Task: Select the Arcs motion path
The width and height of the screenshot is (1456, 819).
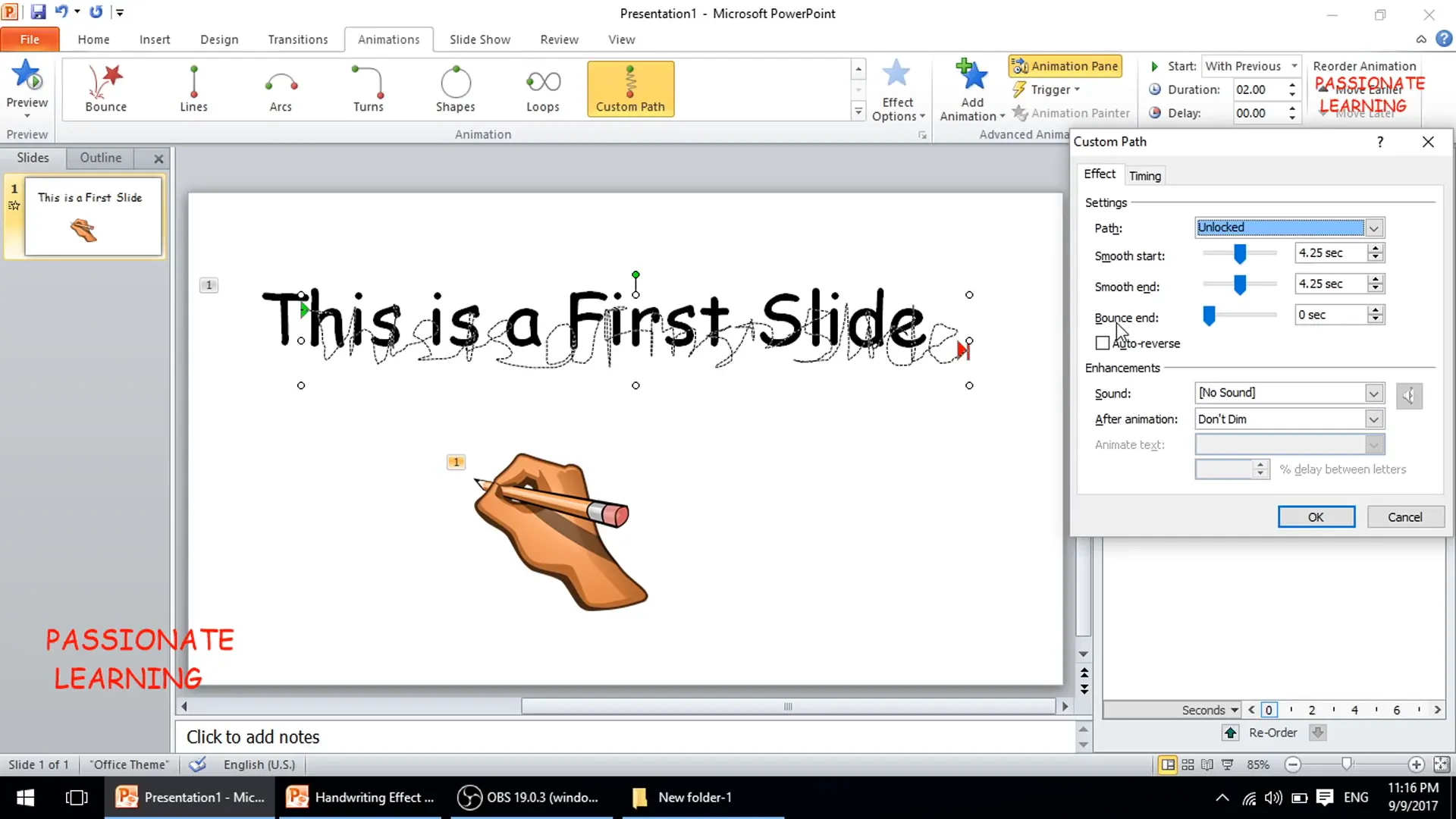Action: 281,89
